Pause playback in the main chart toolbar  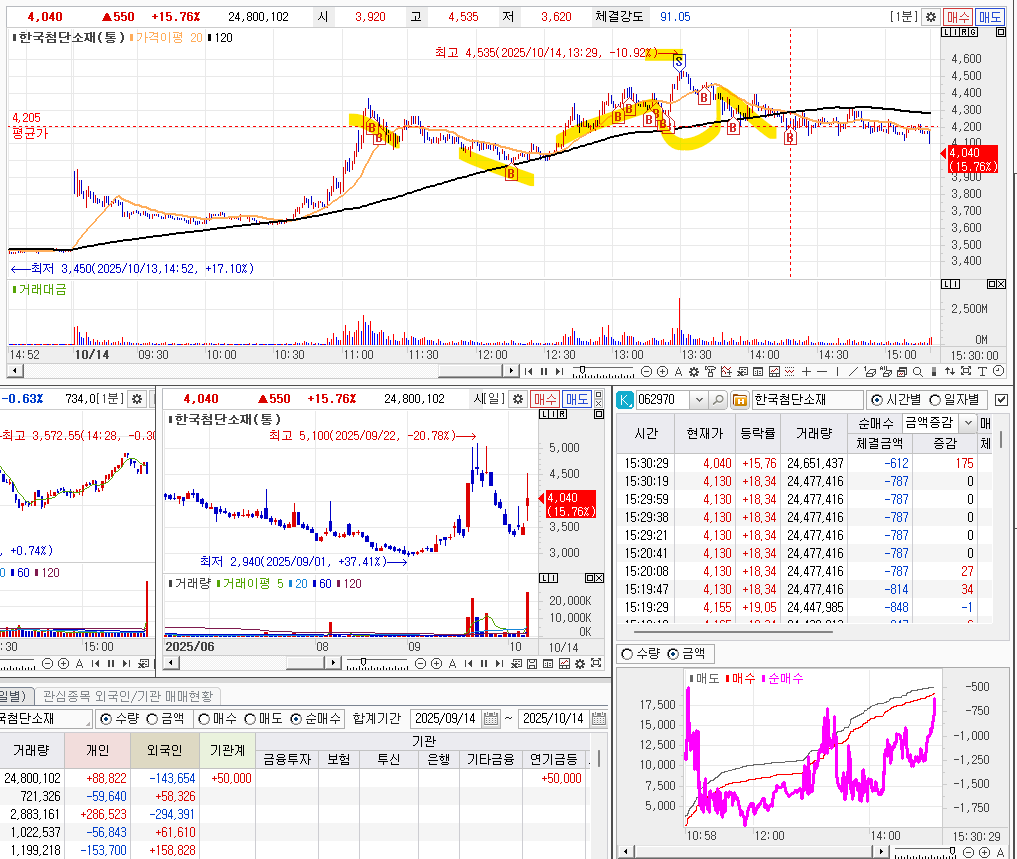click(x=544, y=372)
